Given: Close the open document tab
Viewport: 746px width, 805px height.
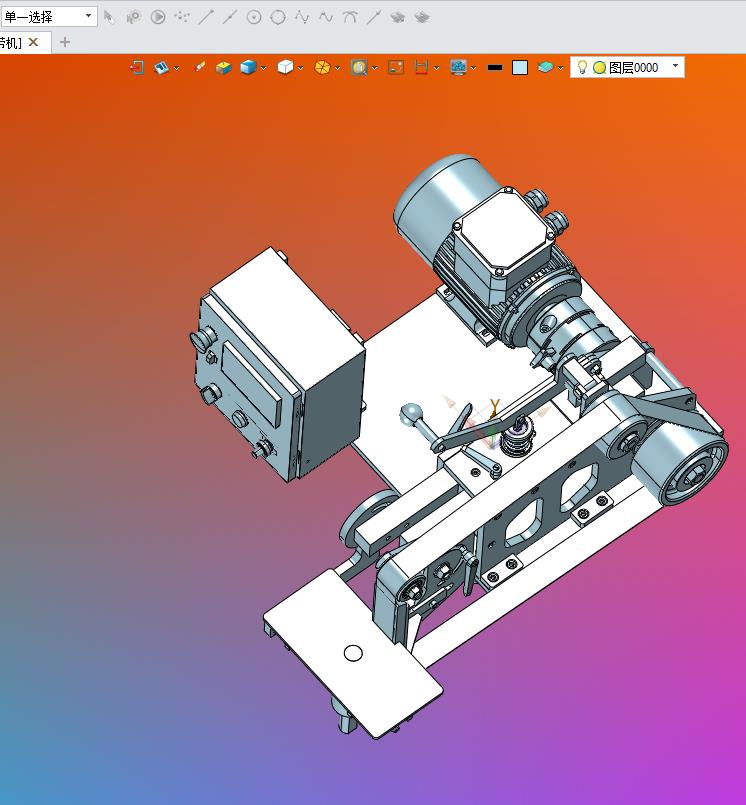Looking at the screenshot, I should coord(34,42).
